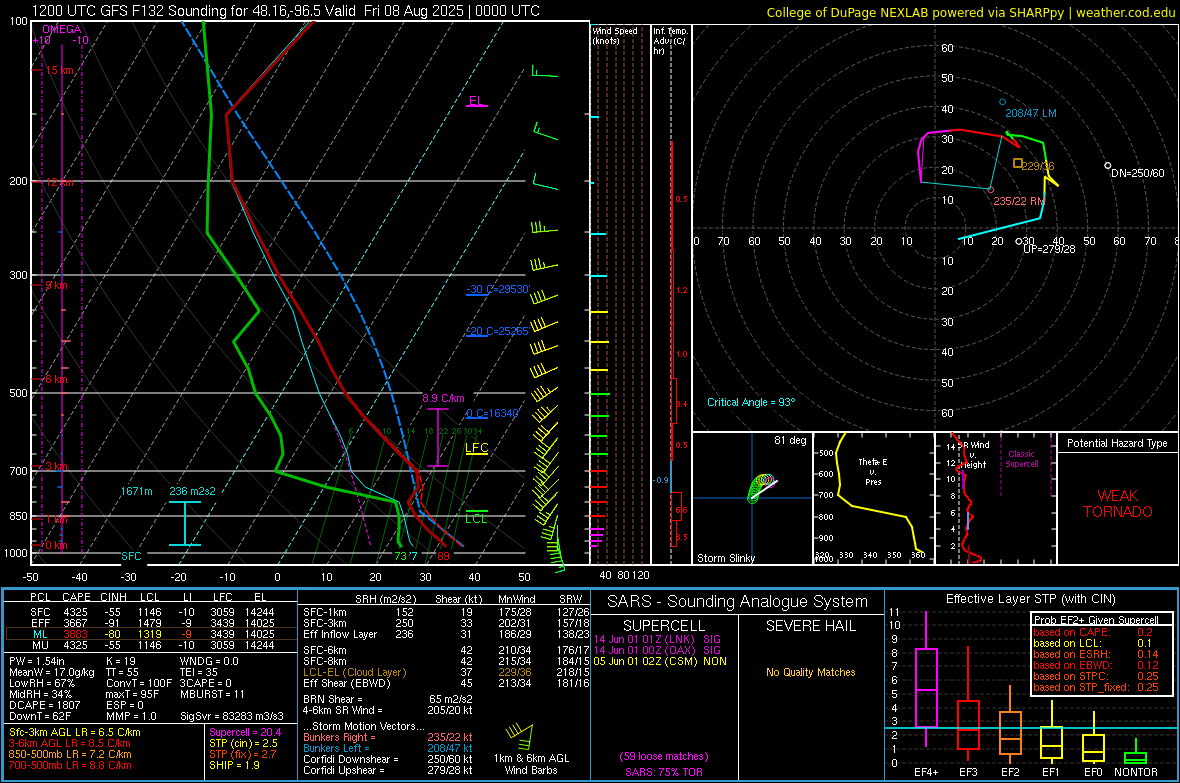Viewport: 1180px width, 783px height.
Task: Click the WEAK TORNADO hazard text
Action: pyautogui.click(x=1118, y=504)
